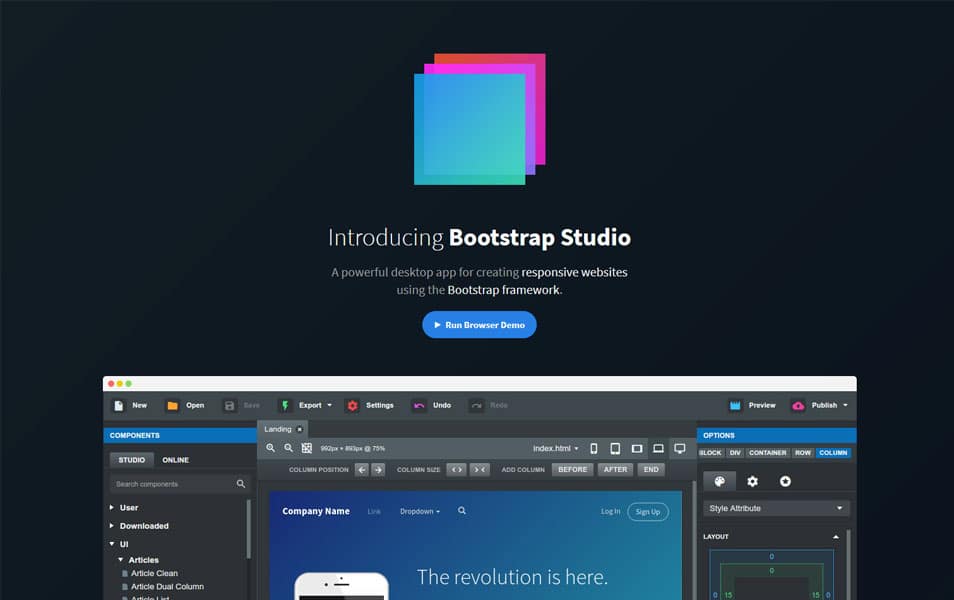
Task: Open the Appearance palette icon in Options
Action: coord(720,481)
